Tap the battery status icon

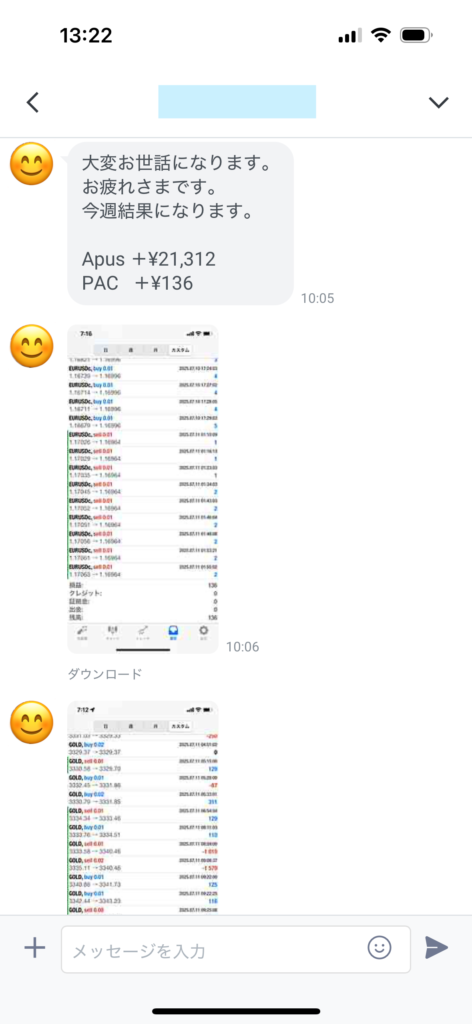(x=417, y=35)
